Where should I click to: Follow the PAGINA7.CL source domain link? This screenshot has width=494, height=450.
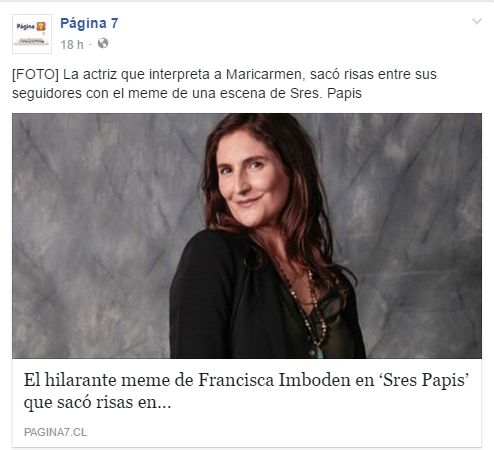(x=55, y=432)
